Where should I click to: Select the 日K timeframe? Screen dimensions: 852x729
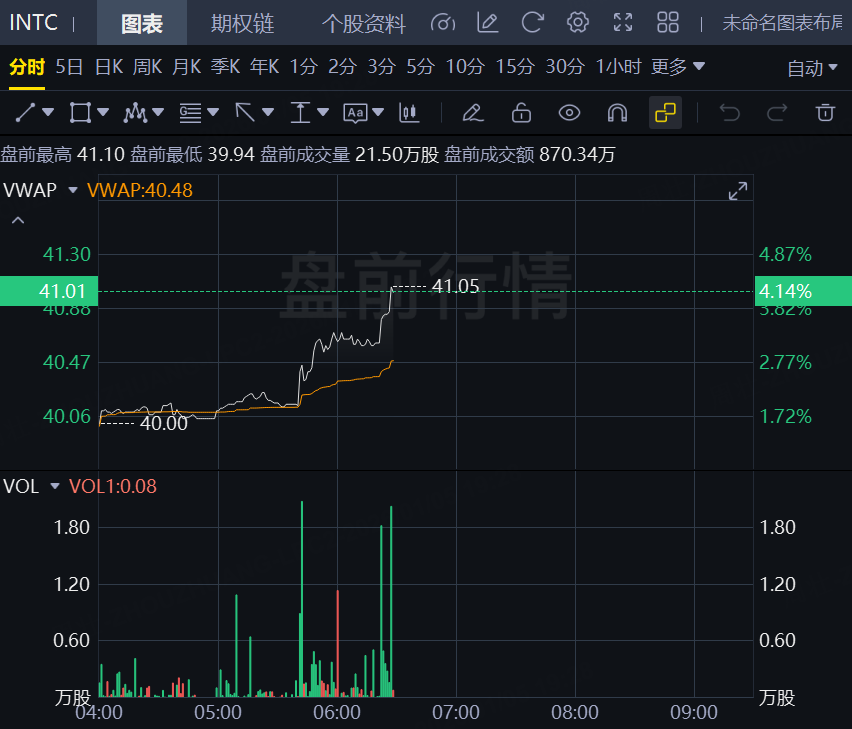(108, 67)
